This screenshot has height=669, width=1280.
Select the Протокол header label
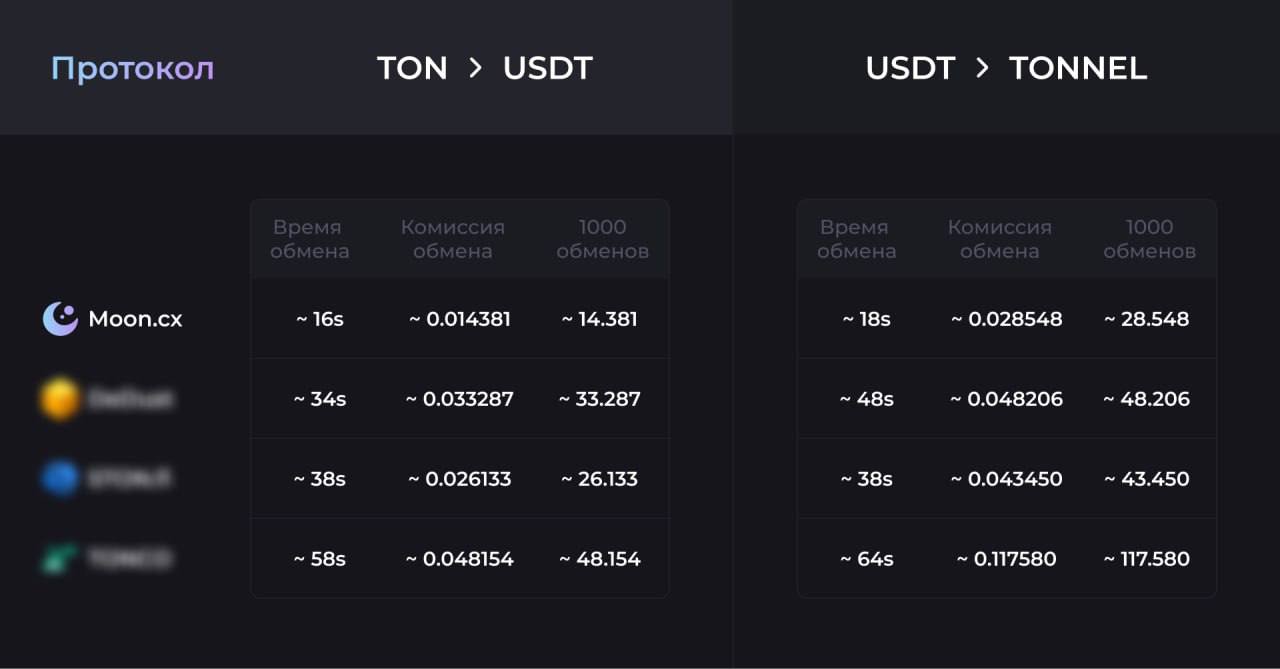pos(132,69)
